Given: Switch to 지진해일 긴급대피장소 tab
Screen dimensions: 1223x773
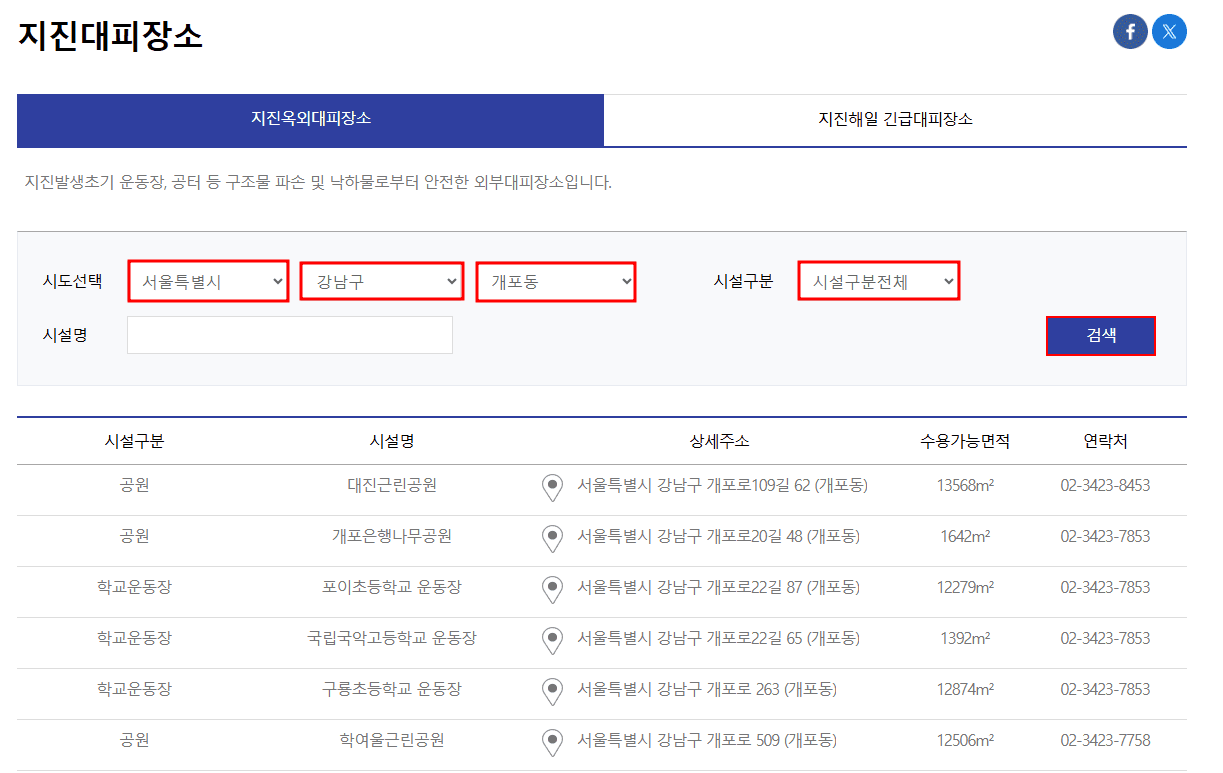Looking at the screenshot, I should point(895,119).
